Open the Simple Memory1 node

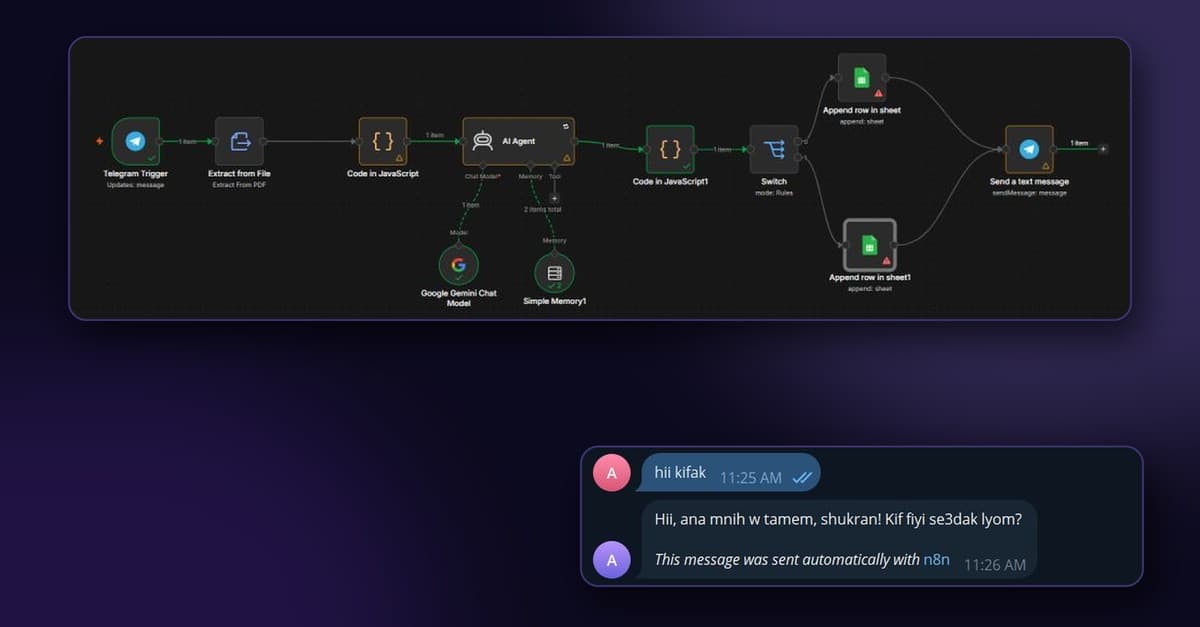point(554,272)
